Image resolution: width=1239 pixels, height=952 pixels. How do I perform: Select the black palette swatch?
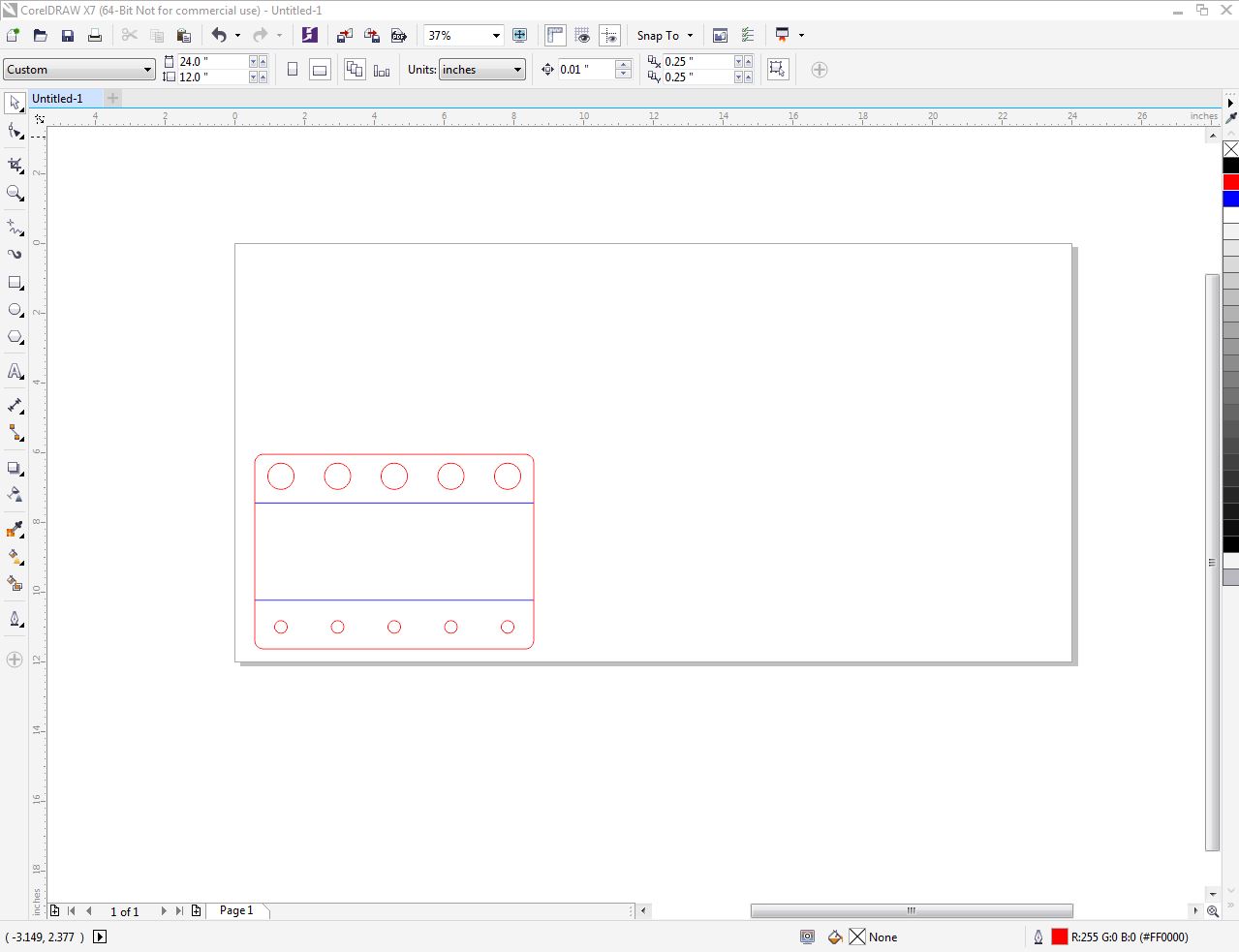tap(1230, 166)
